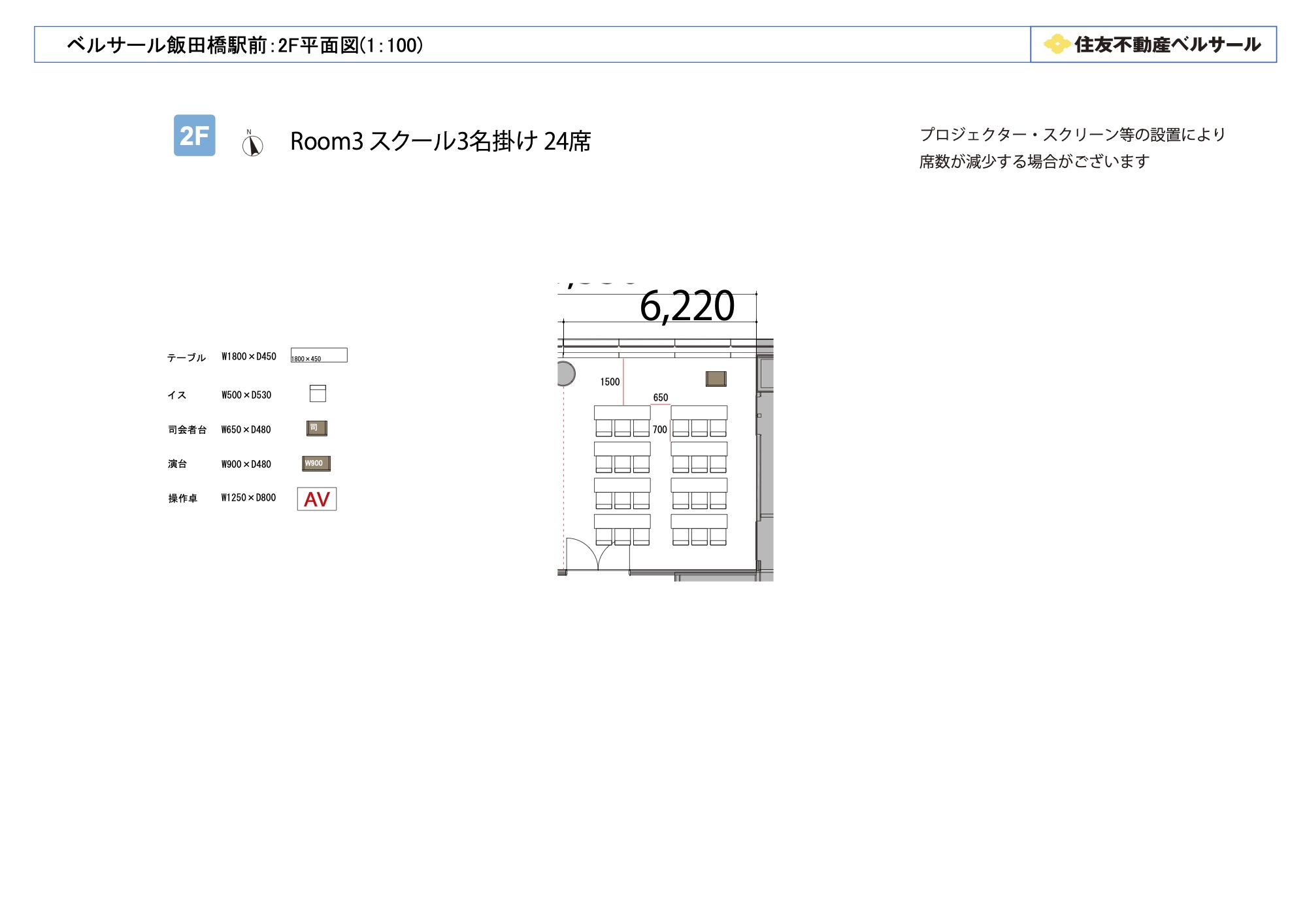Select the brown 司会者台 legend symbol

click(317, 428)
